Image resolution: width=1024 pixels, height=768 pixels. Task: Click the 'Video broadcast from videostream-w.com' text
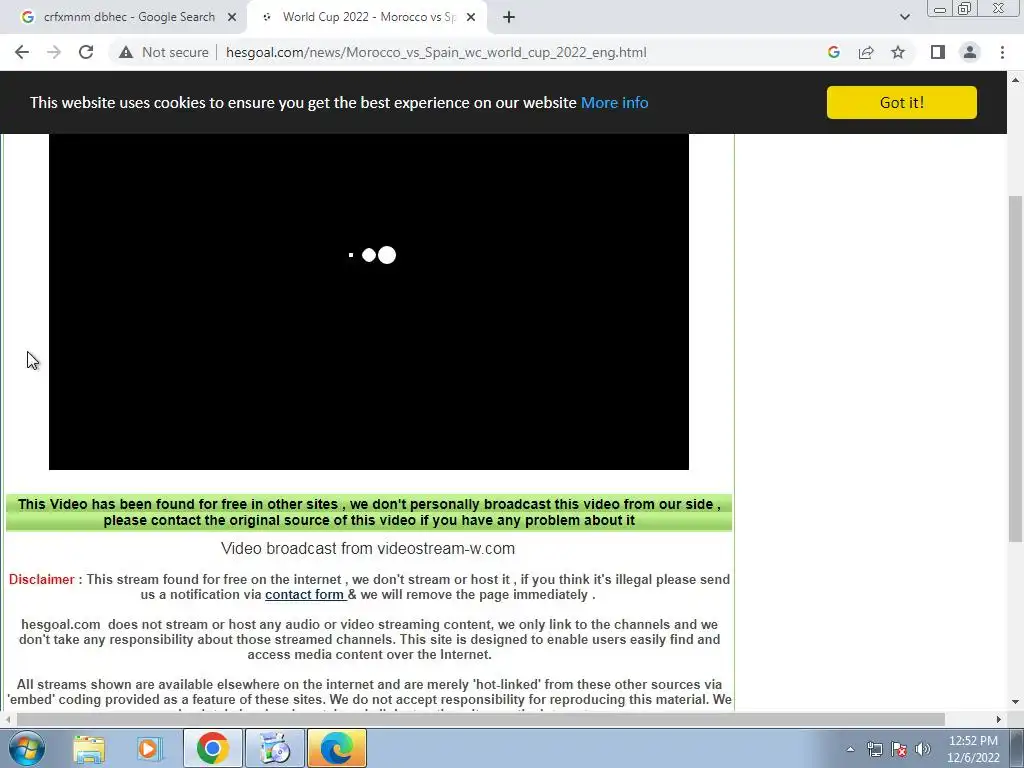[x=368, y=549]
